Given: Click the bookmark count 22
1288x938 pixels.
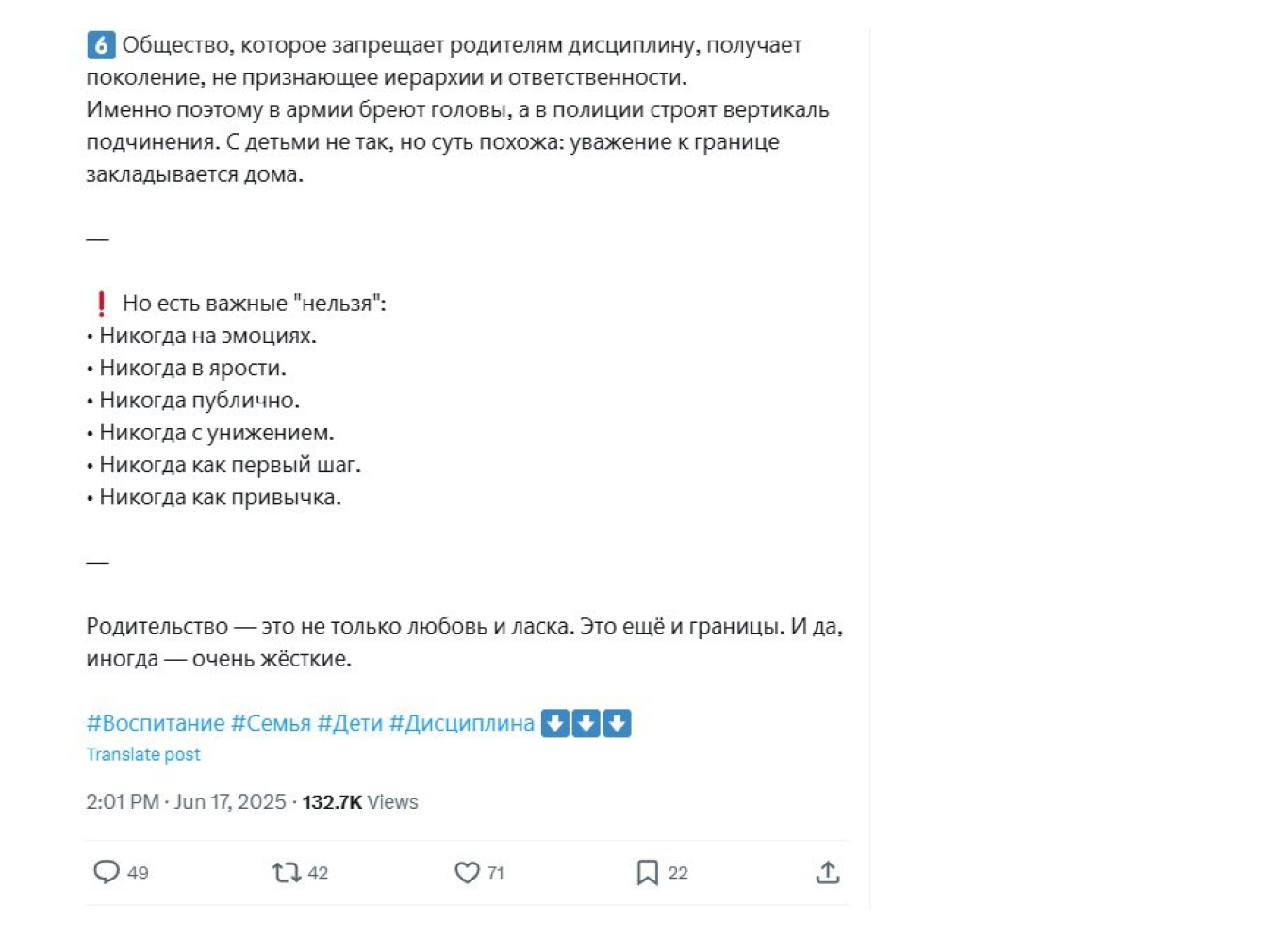Looking at the screenshot, I should (x=678, y=873).
